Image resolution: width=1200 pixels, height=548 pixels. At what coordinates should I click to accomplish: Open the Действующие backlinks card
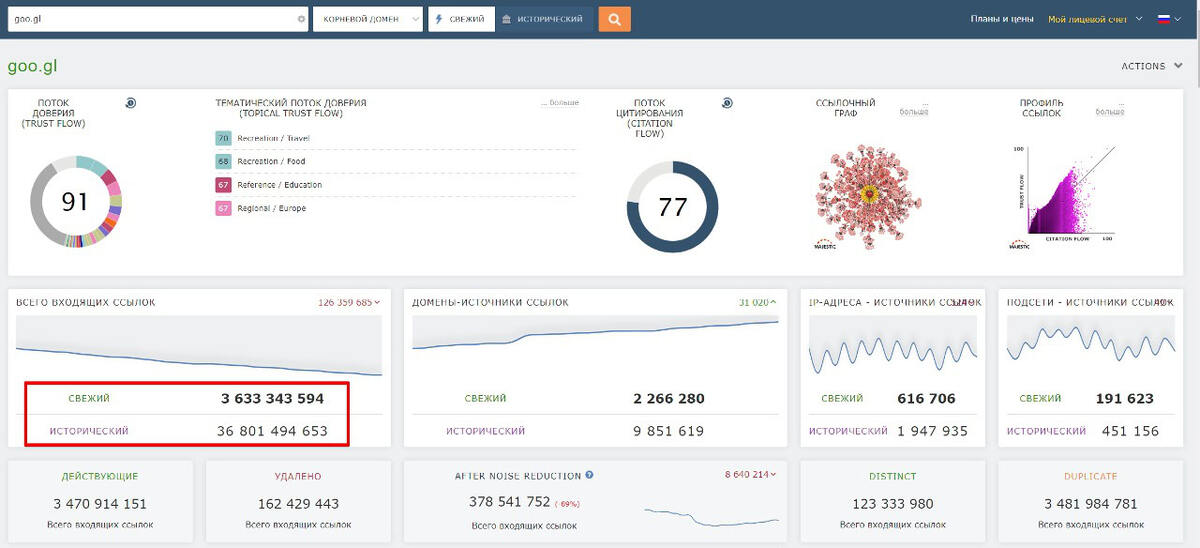pyautogui.click(x=100, y=500)
